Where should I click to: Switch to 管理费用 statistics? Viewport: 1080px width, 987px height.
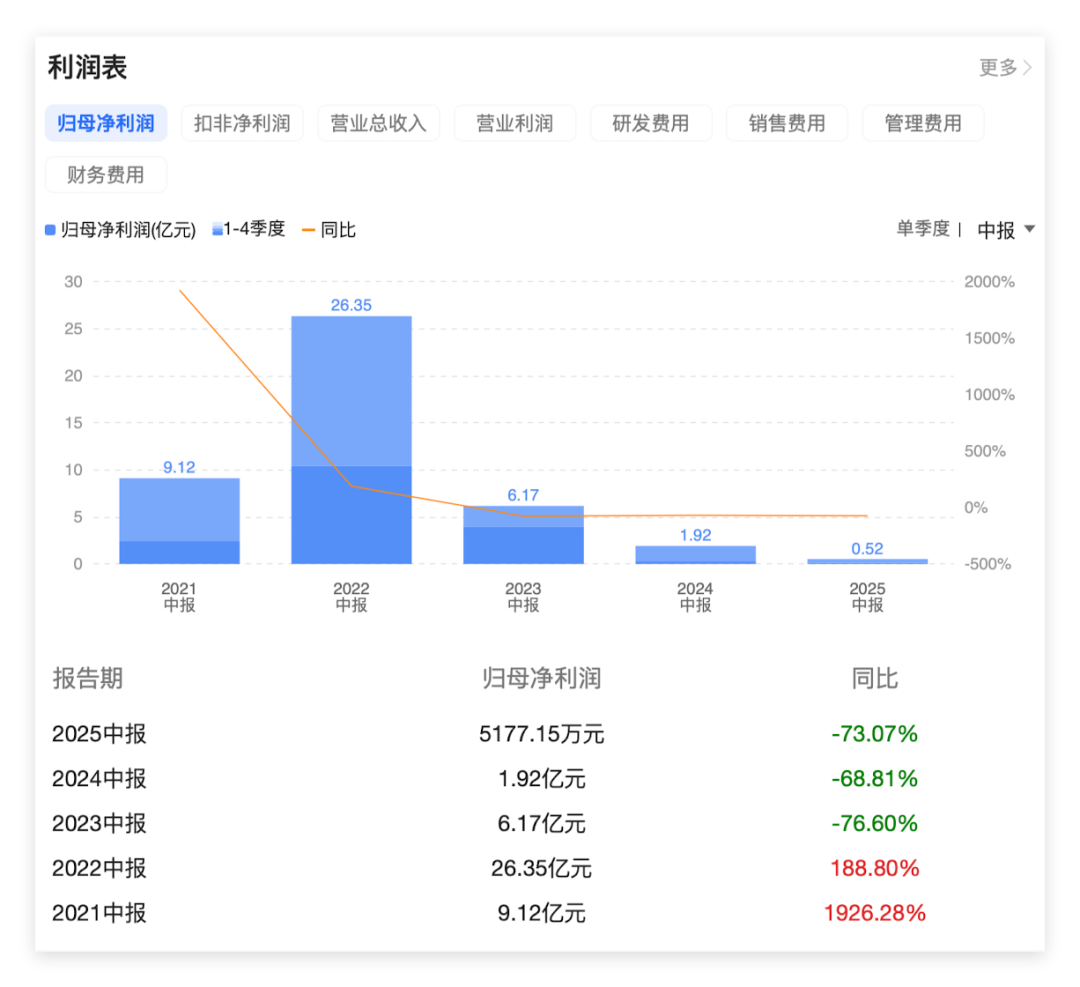coord(923,123)
